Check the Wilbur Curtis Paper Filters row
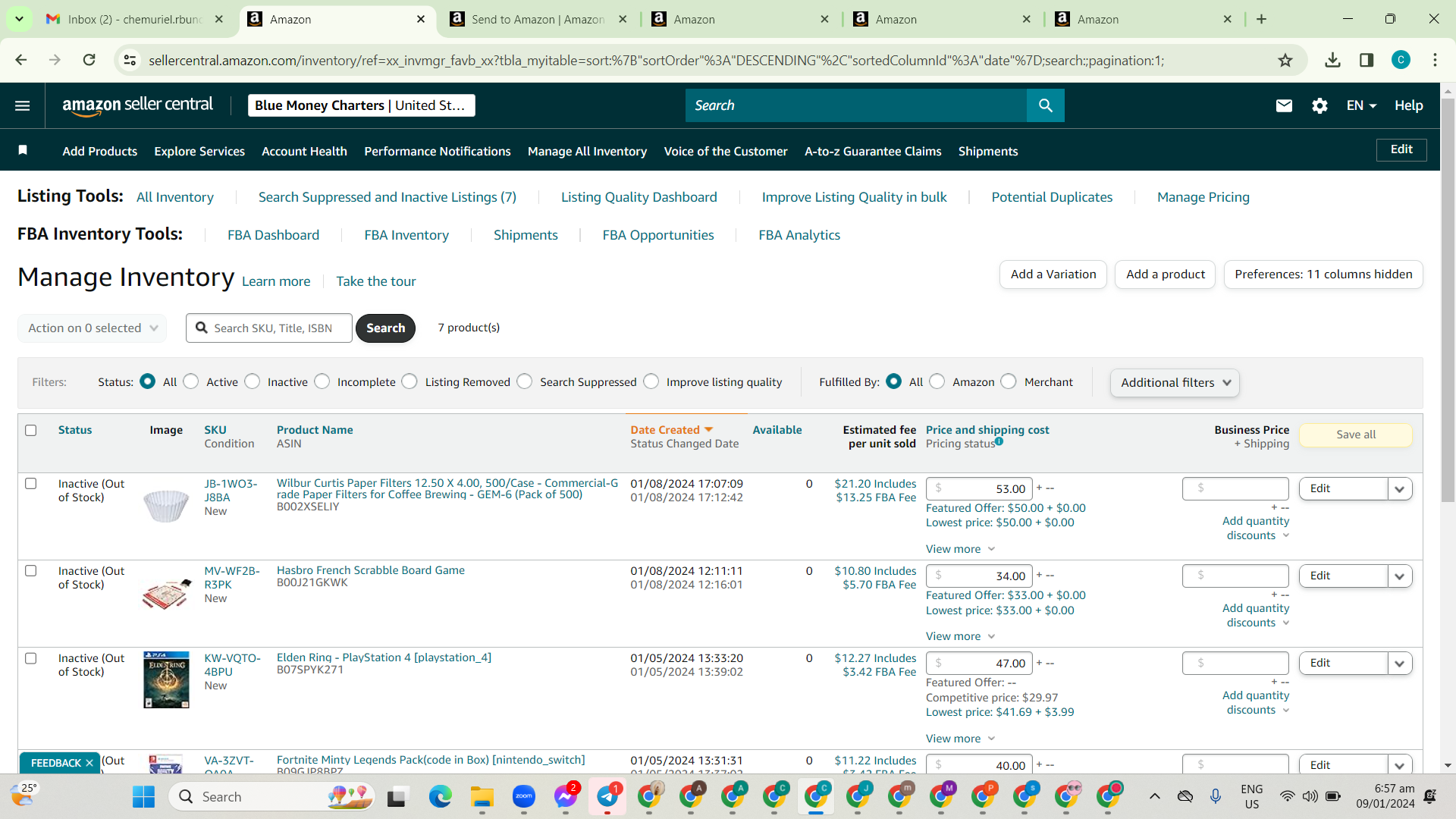Viewport: 1456px width, 819px height. coord(31,483)
